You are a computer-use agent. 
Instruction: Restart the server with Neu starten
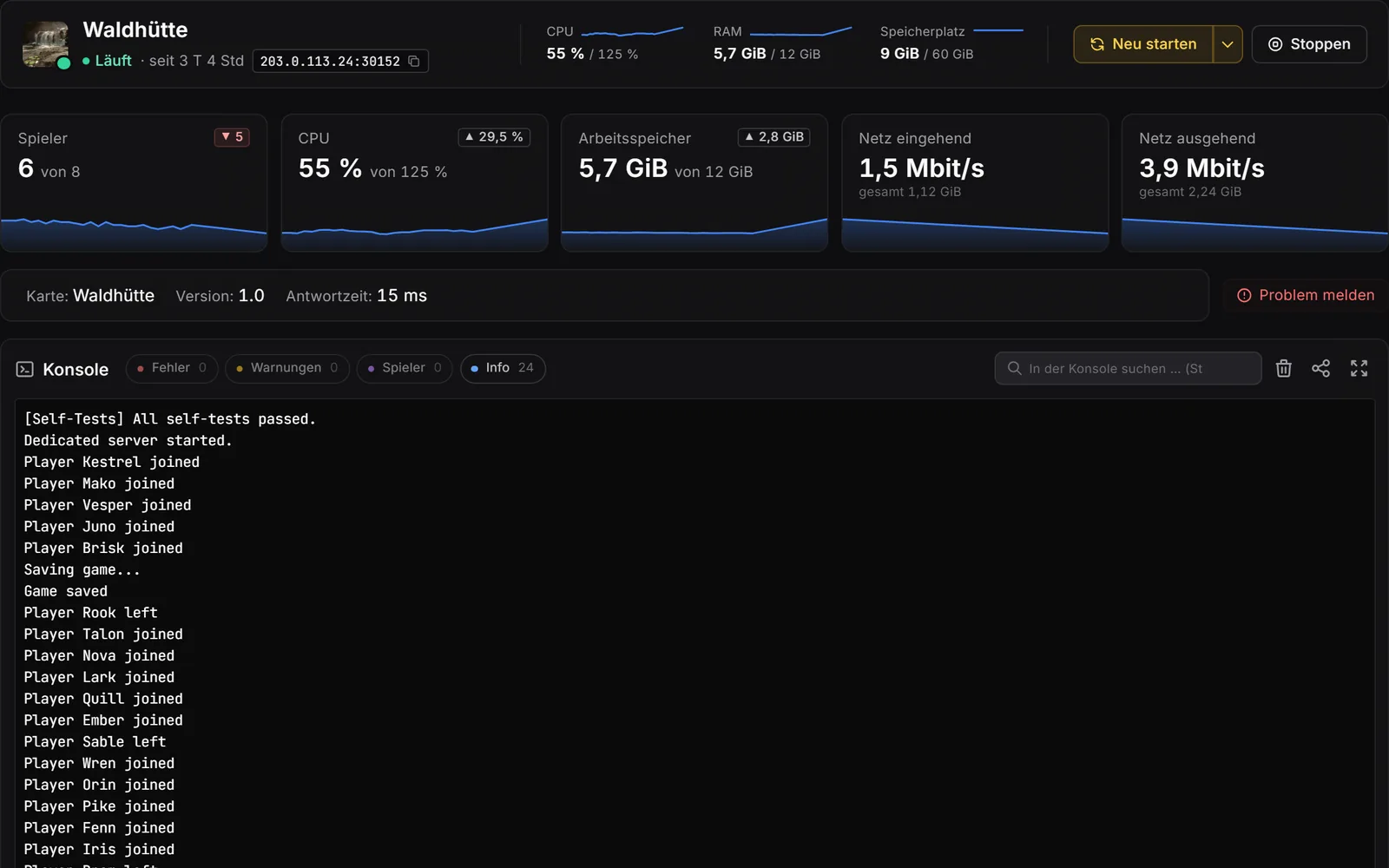pyautogui.click(x=1143, y=44)
